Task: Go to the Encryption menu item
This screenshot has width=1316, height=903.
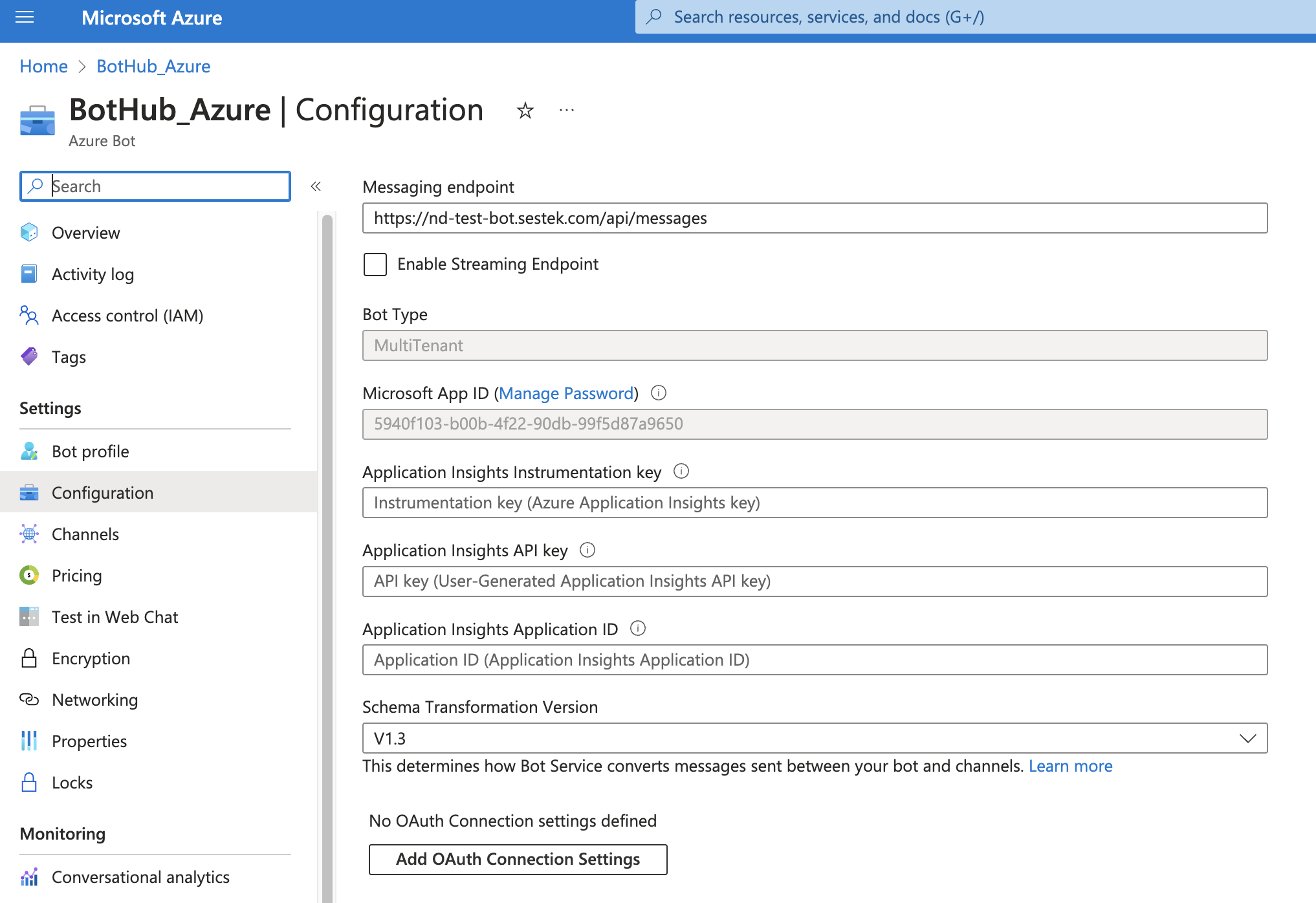Action: [x=91, y=658]
